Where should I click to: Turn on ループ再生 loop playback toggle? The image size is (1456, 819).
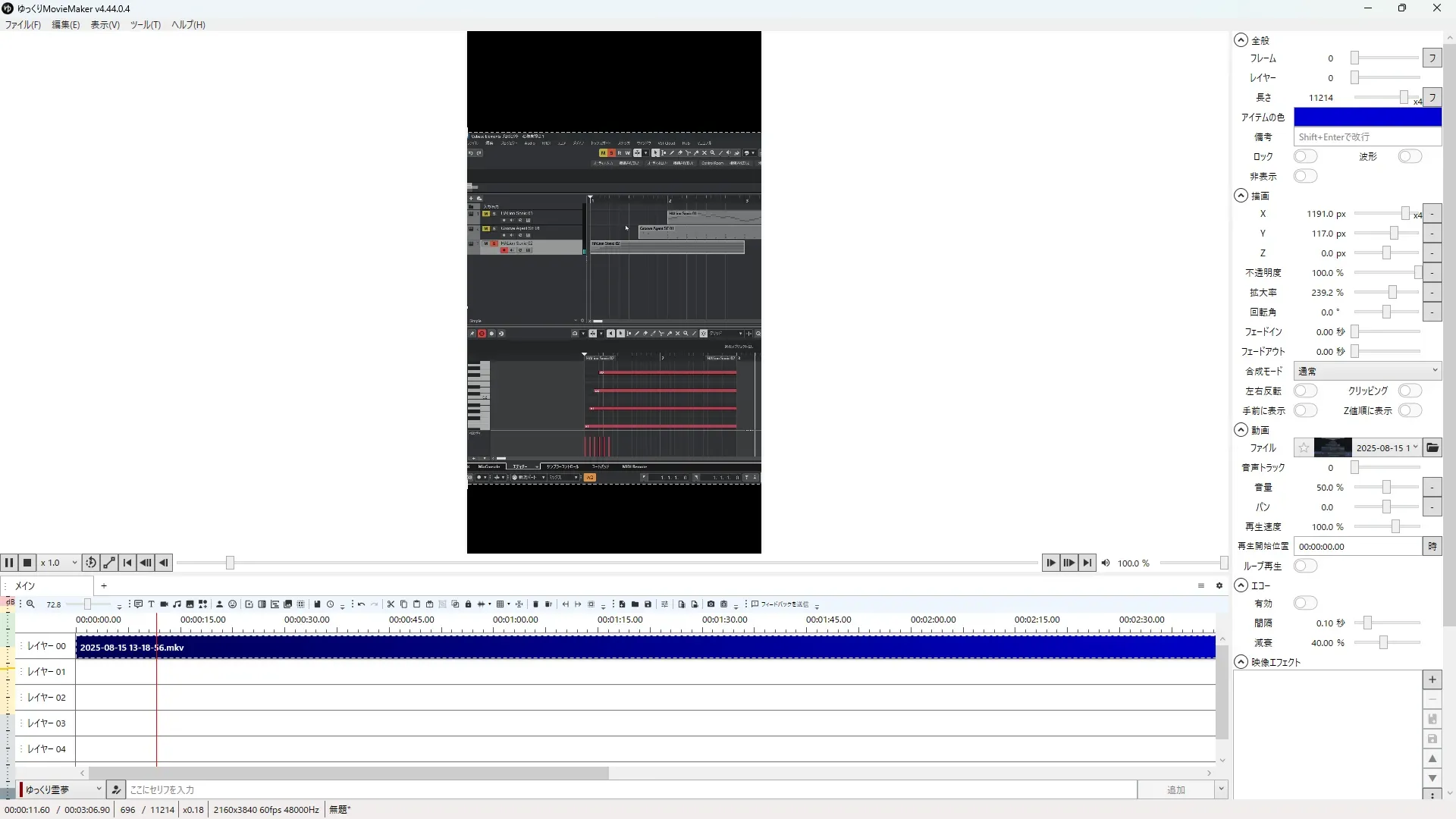[1305, 566]
